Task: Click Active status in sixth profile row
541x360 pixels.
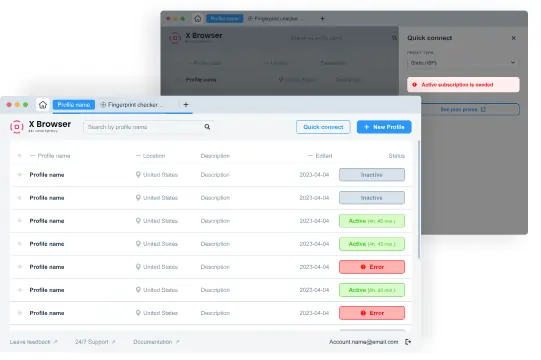Action: click(x=372, y=290)
